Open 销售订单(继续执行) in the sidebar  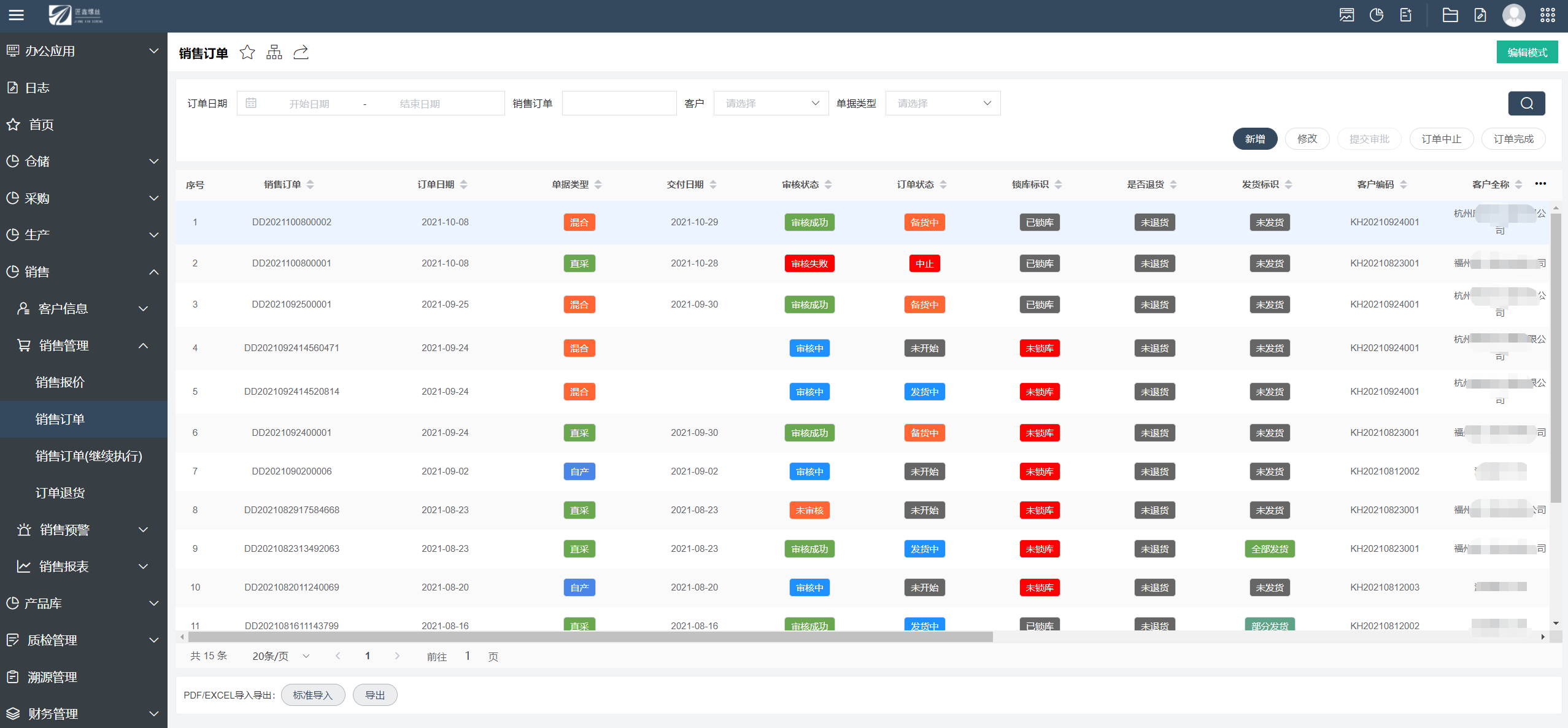[83, 456]
